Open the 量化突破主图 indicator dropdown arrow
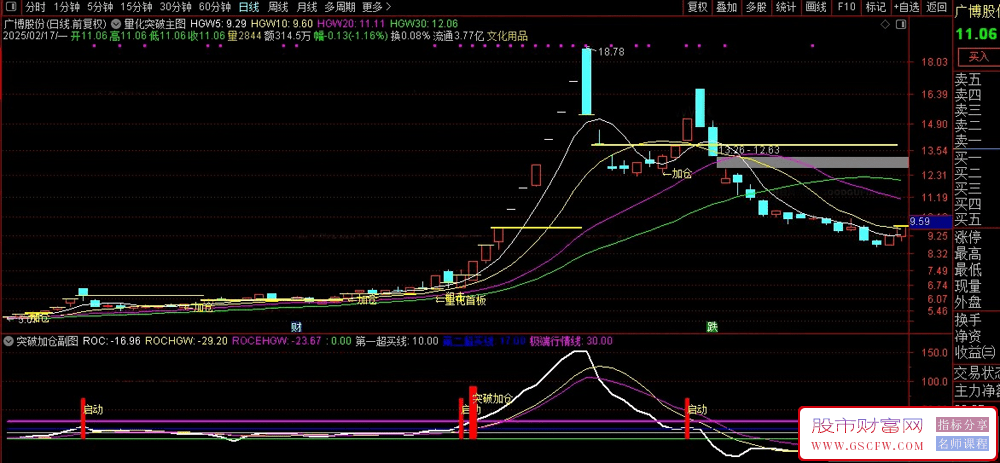The height and width of the screenshot is (463, 1000). click(116, 22)
